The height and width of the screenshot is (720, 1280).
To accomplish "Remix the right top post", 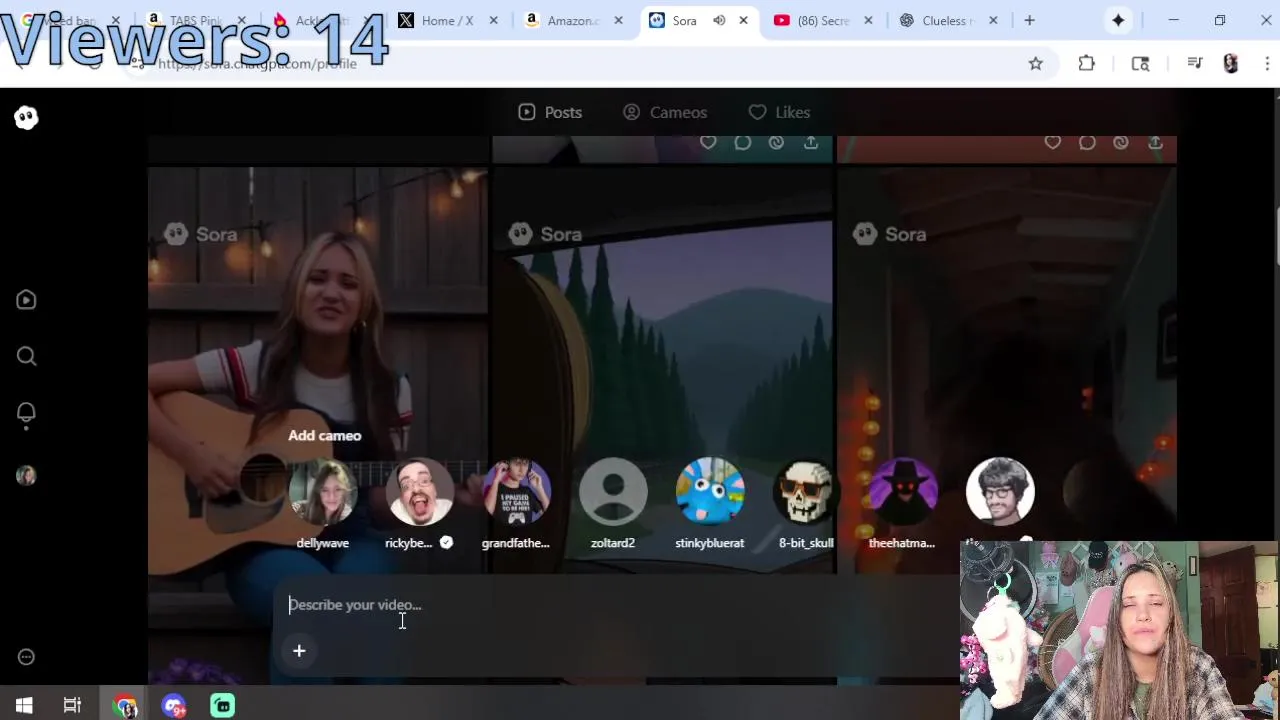I will tap(1121, 143).
